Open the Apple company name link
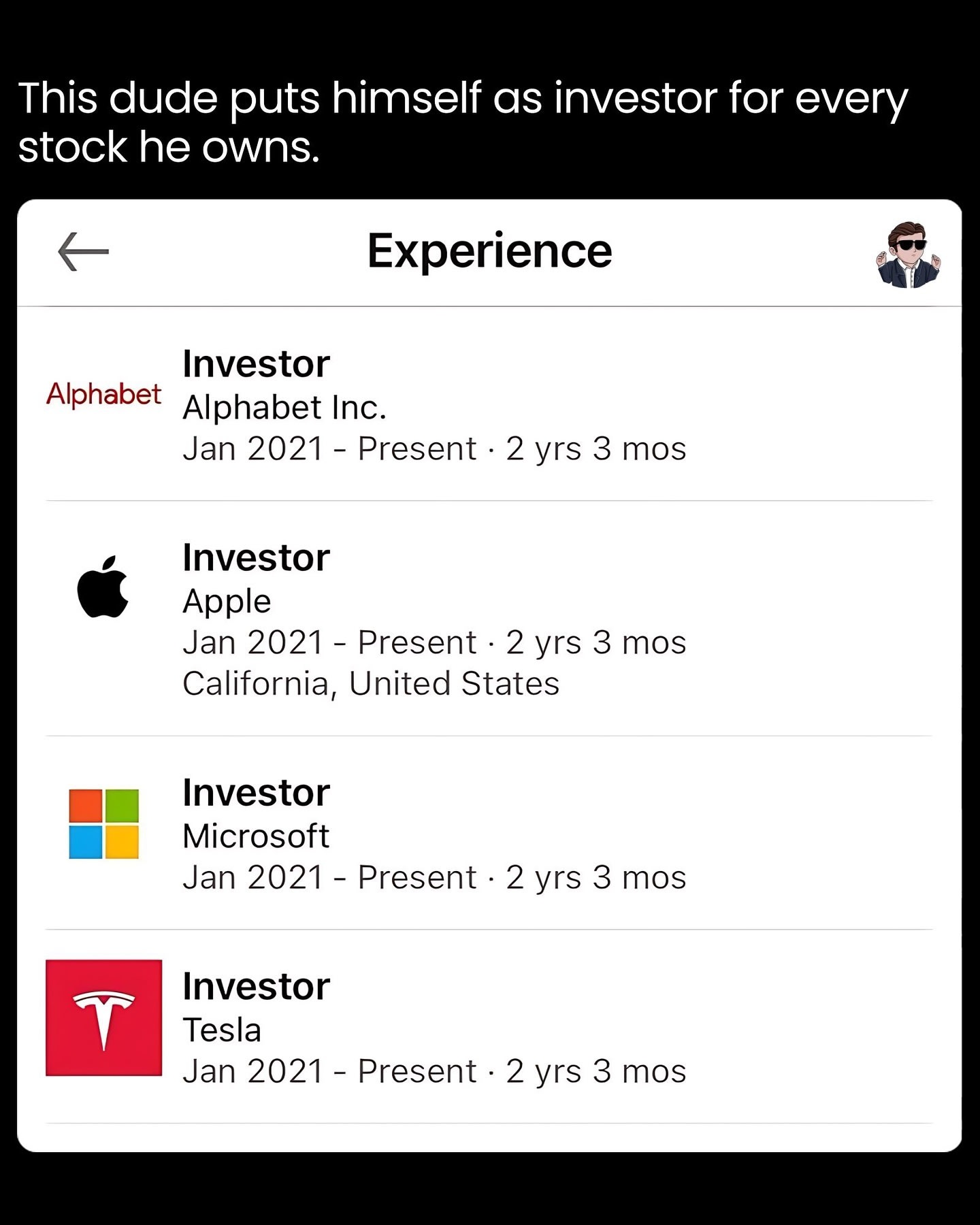980x1225 pixels. coord(227,602)
